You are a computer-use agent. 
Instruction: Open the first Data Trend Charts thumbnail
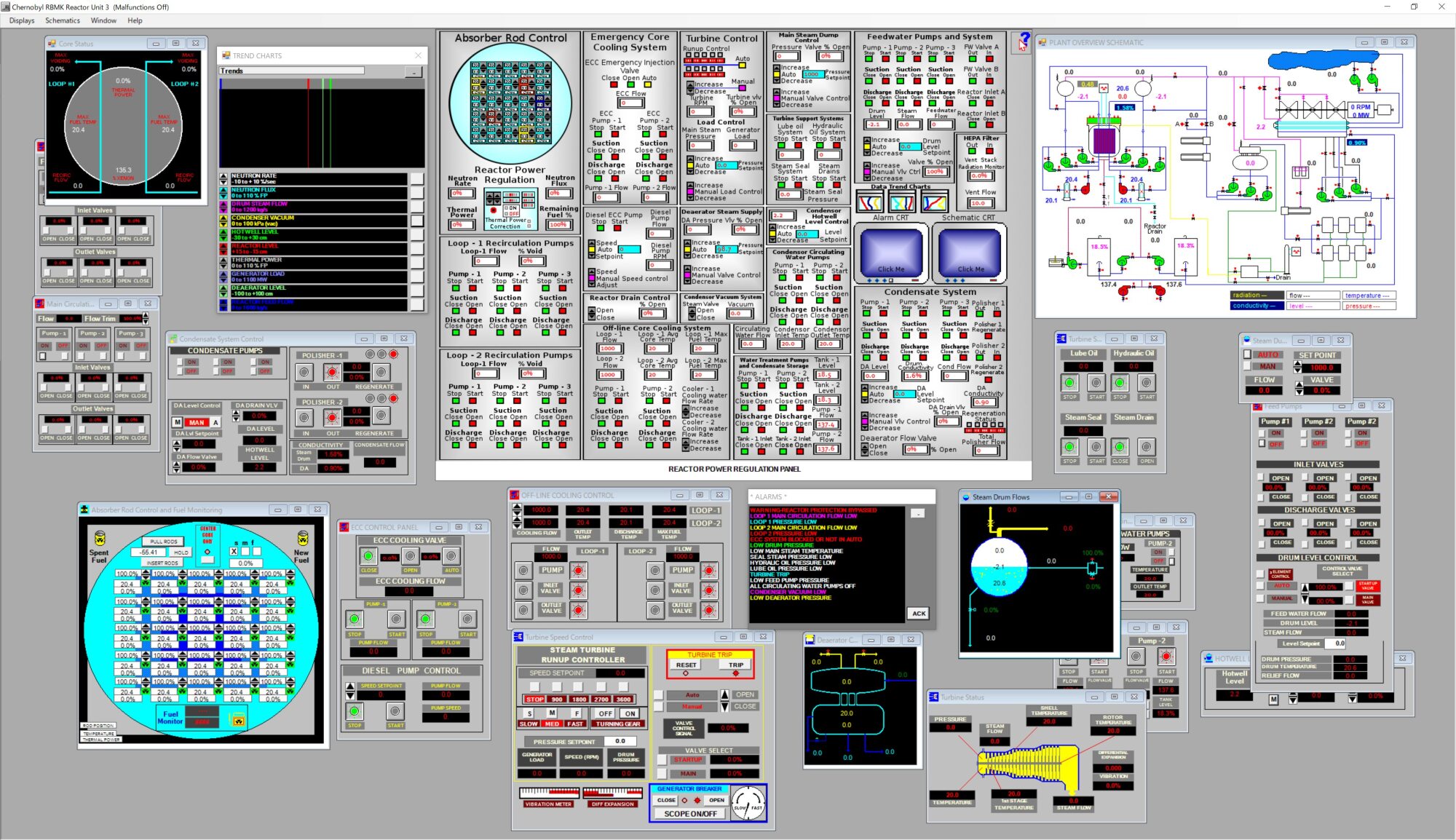tap(869, 202)
